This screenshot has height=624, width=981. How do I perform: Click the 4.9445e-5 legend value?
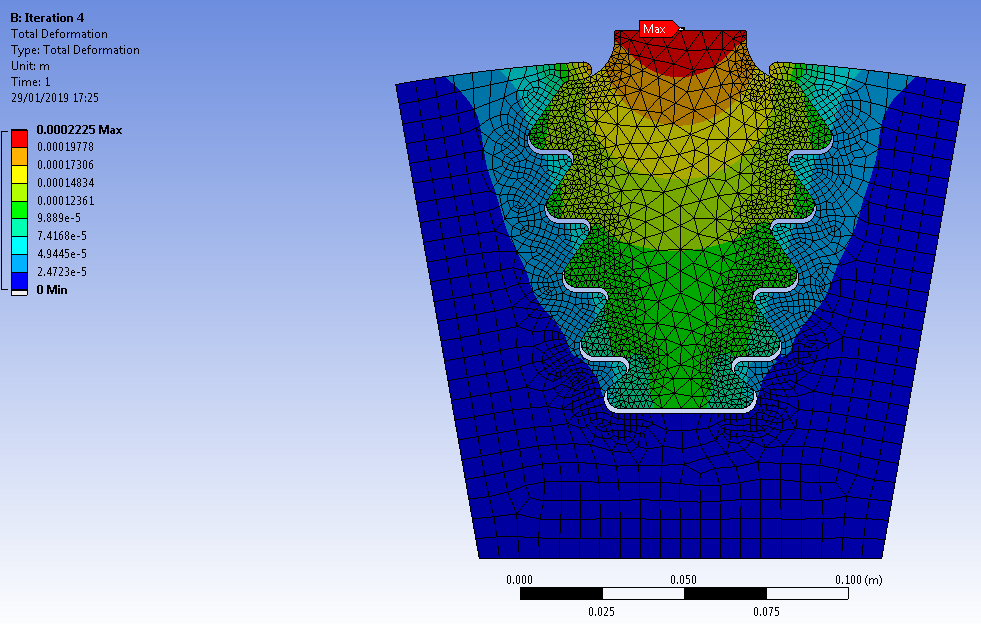click(62, 253)
